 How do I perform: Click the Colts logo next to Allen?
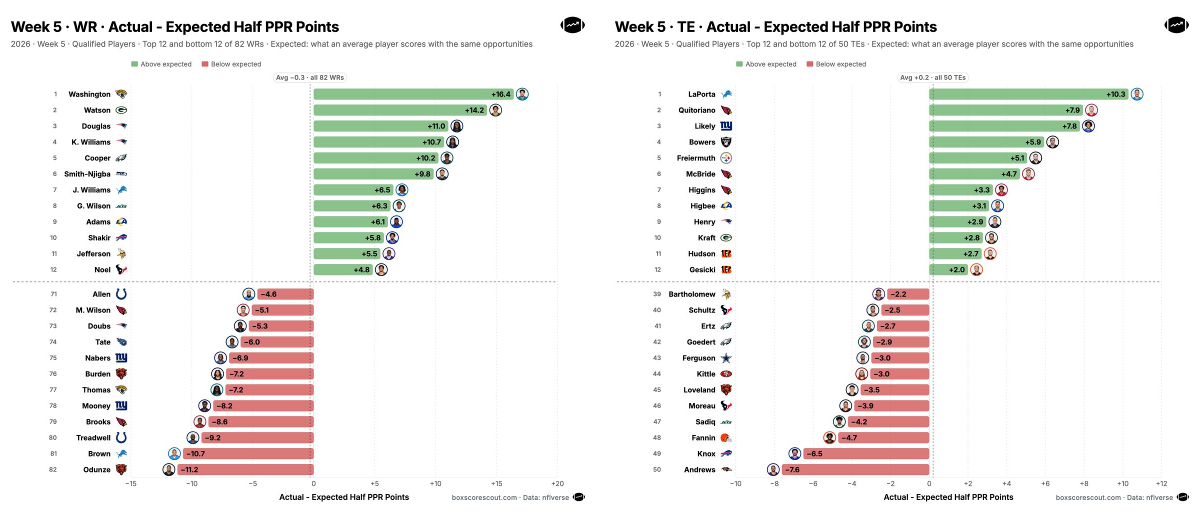(121, 294)
